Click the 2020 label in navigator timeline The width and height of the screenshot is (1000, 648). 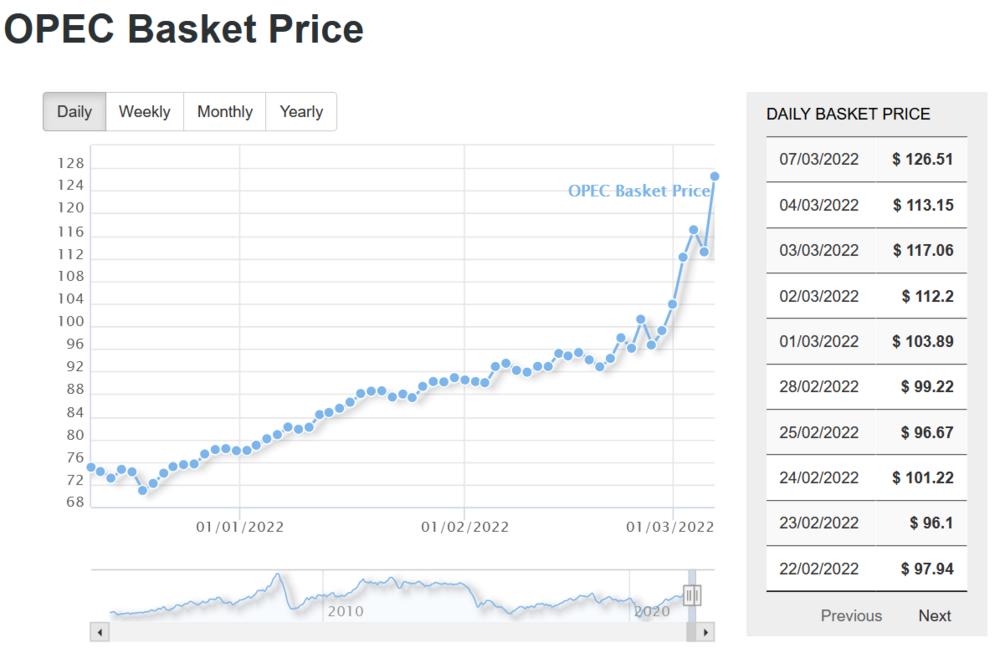point(651,610)
